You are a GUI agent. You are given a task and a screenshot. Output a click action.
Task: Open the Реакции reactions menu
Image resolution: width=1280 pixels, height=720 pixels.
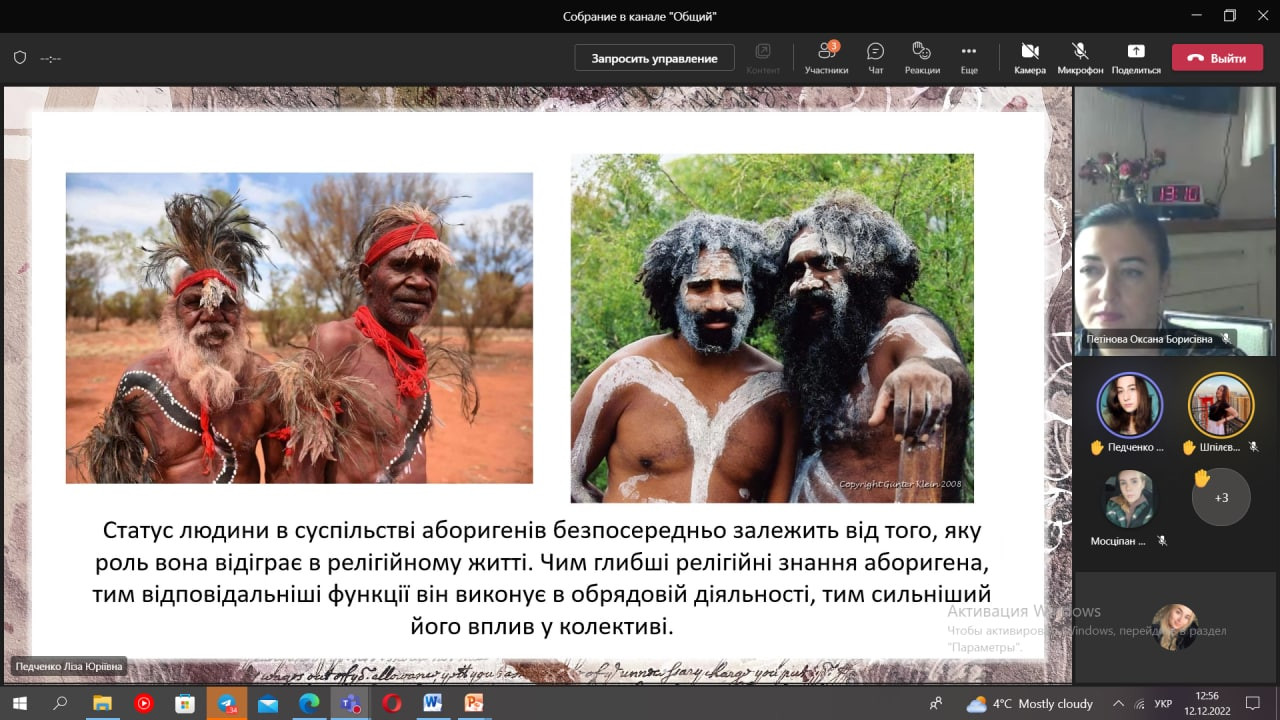pyautogui.click(x=922, y=57)
